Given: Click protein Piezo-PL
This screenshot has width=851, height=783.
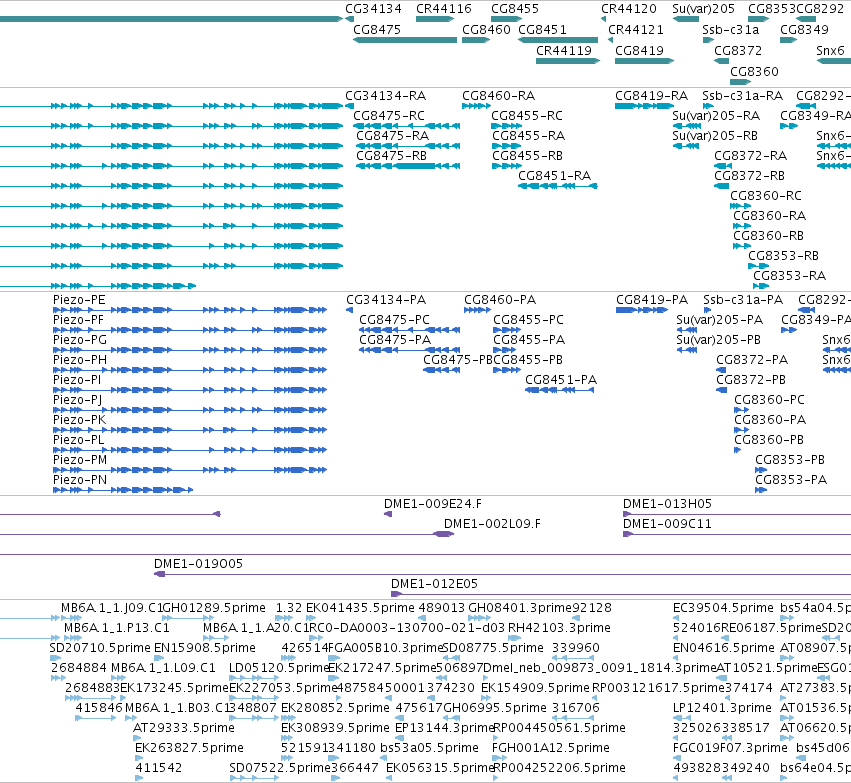Looking at the screenshot, I should point(79,440).
